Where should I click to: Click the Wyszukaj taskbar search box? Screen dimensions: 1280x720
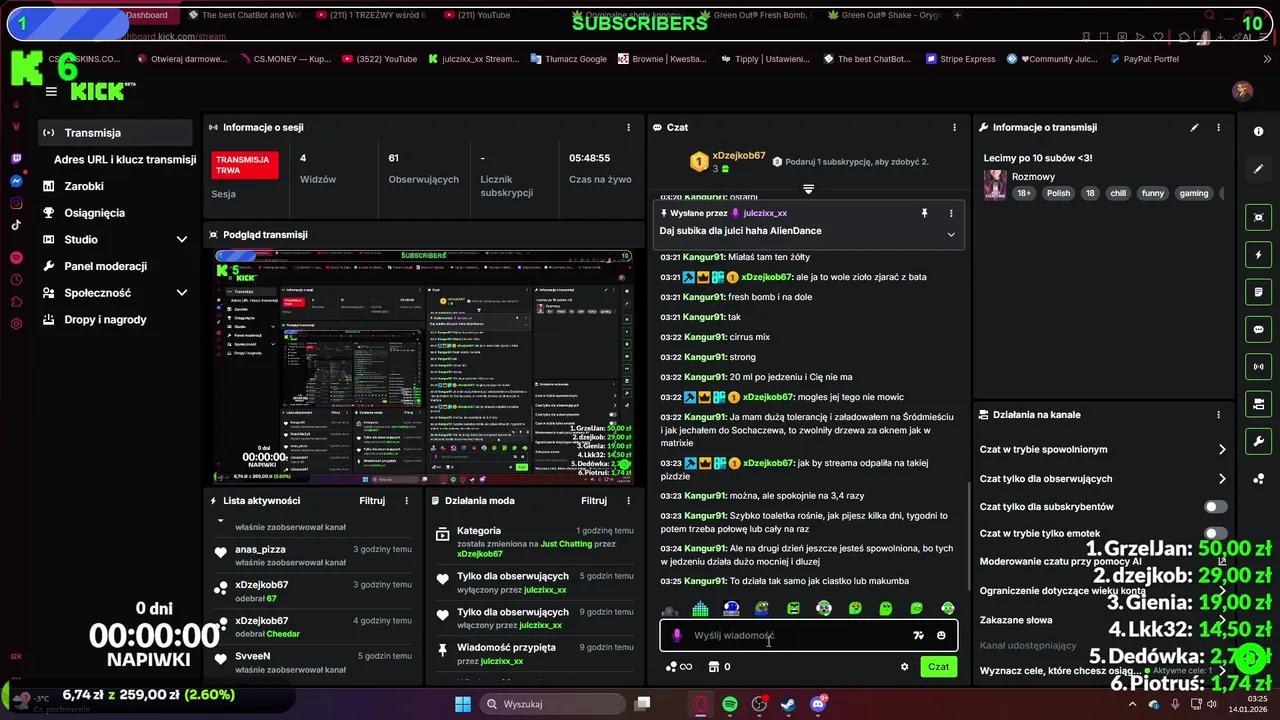click(x=551, y=704)
